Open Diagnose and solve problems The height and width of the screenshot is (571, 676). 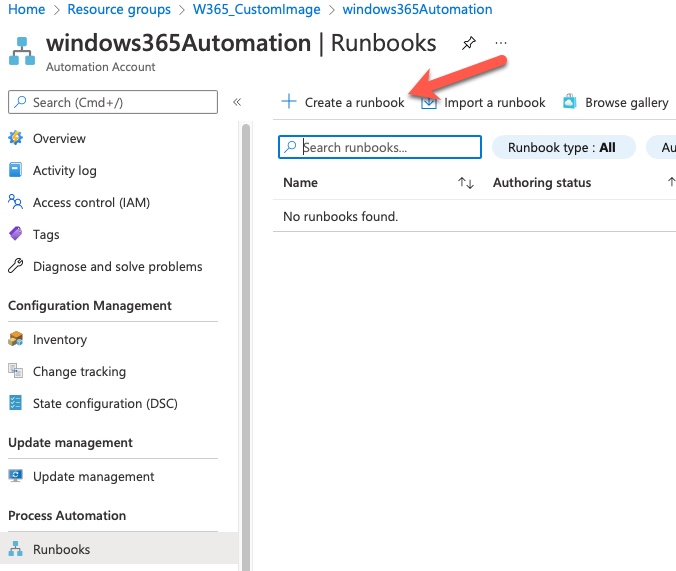117,266
